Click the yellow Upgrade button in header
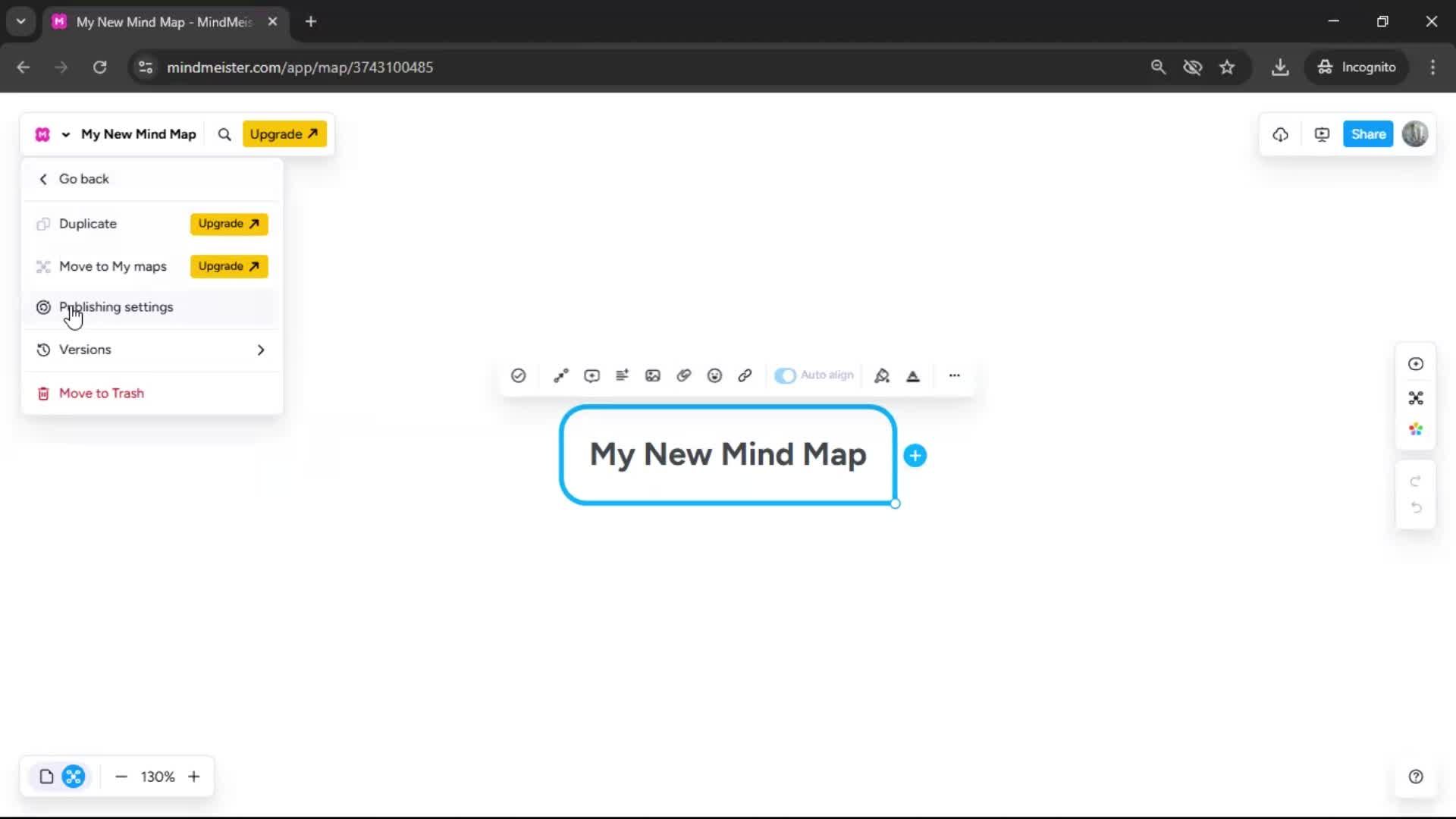This screenshot has height=819, width=1456. [x=284, y=134]
